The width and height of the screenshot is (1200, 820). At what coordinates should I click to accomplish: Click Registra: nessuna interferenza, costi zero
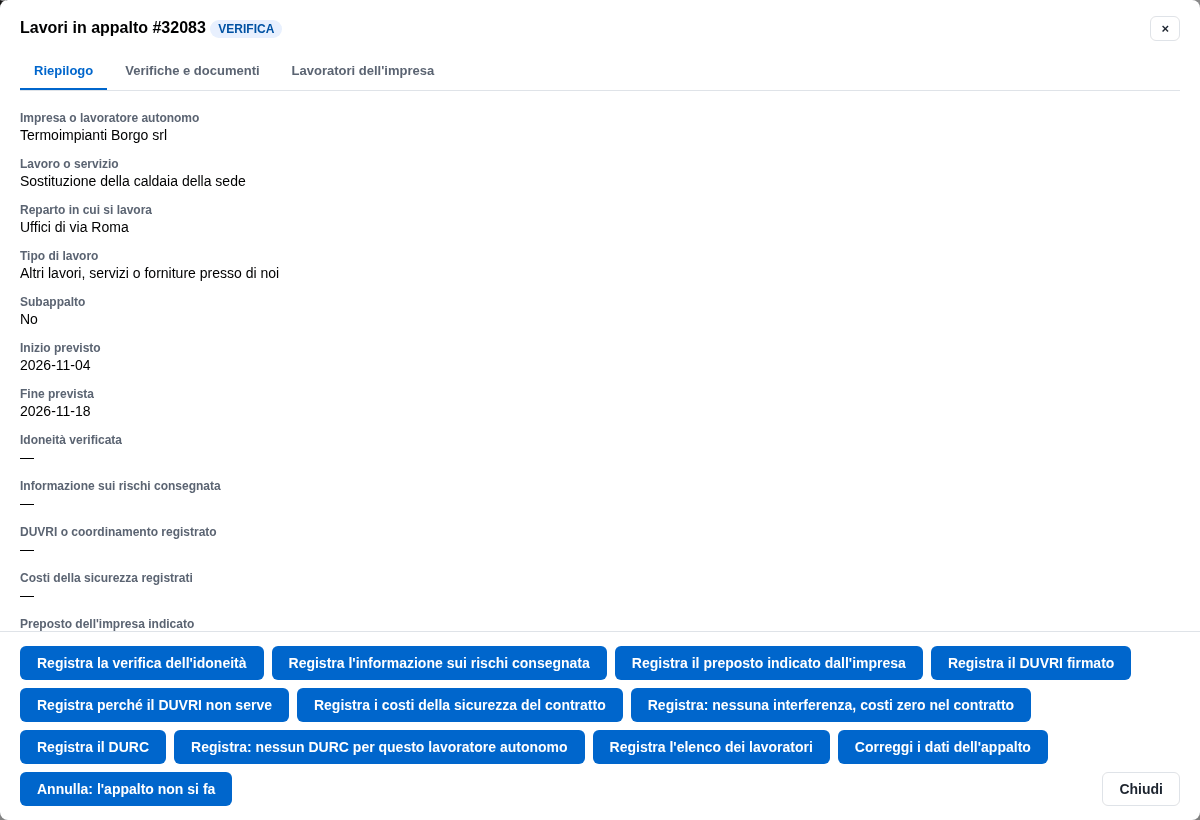tap(831, 705)
